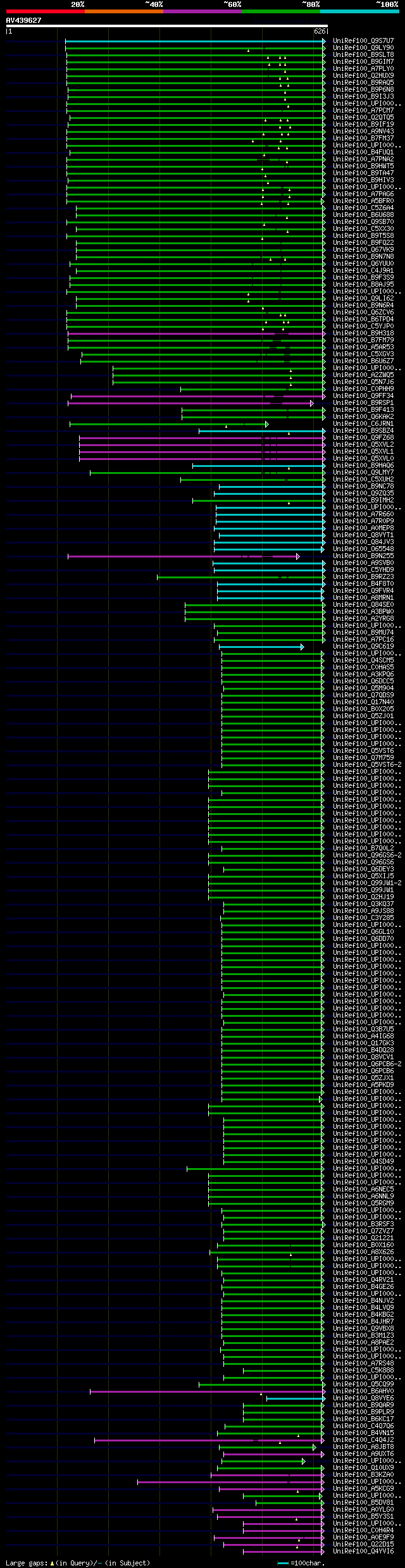Select label UniRef100_C5YHD9

pos(363,570)
